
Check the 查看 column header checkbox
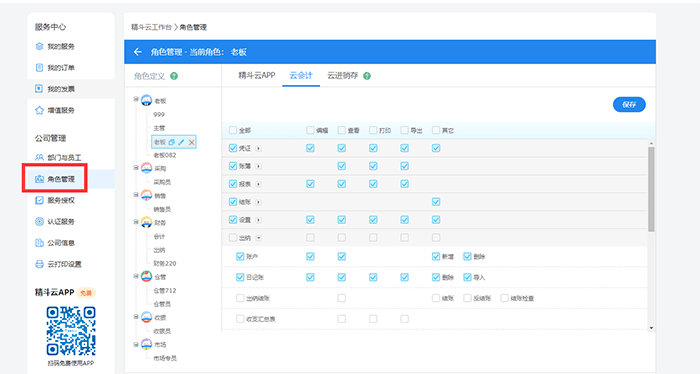(342, 130)
